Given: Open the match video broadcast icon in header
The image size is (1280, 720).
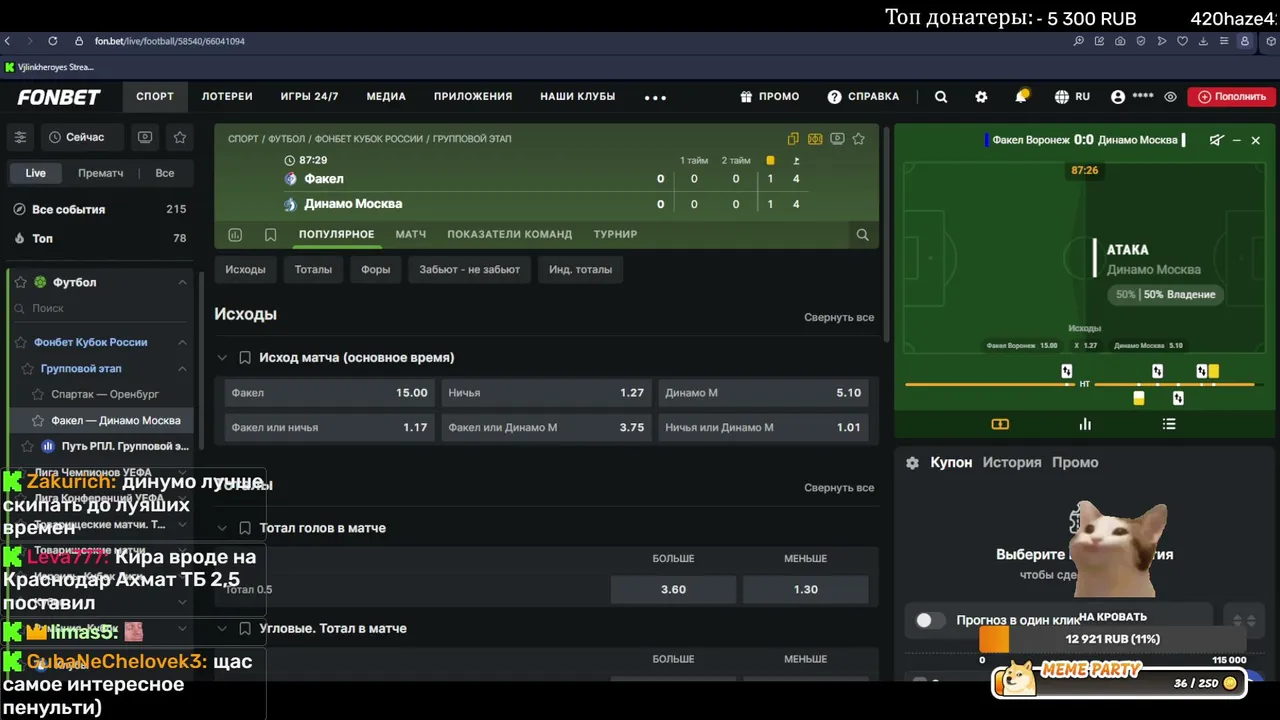Looking at the screenshot, I should 837,139.
